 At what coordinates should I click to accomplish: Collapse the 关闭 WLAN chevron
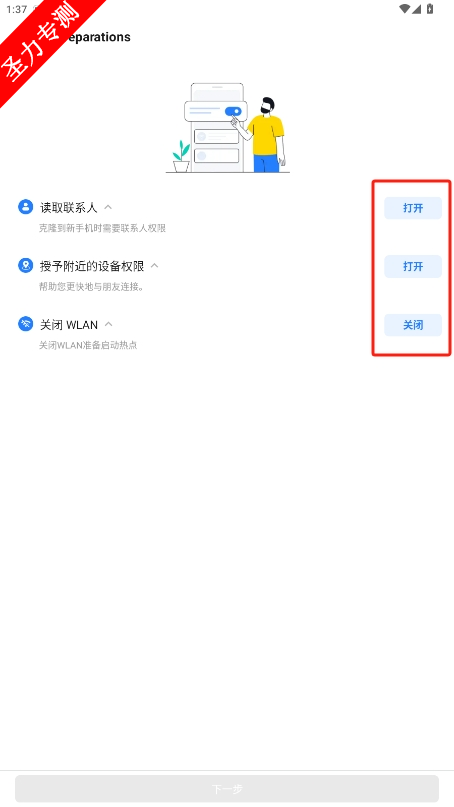click(109, 324)
